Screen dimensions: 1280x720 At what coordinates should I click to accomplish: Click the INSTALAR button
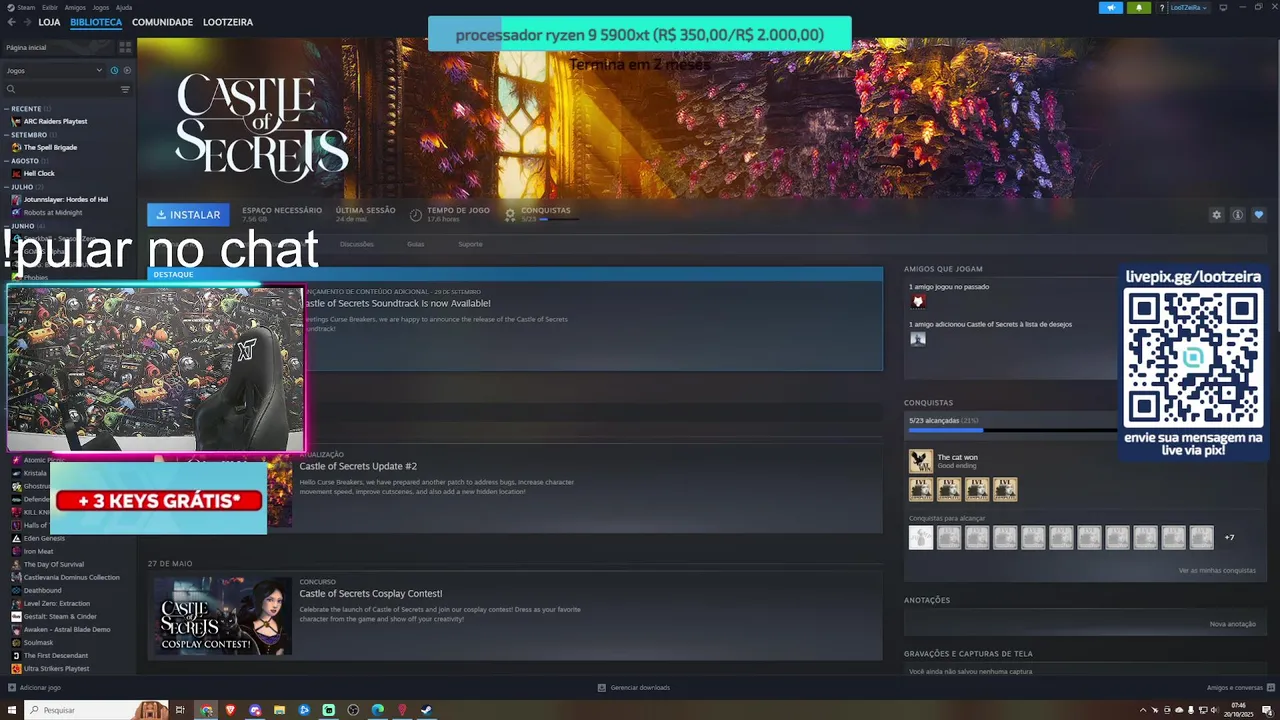coord(188,214)
